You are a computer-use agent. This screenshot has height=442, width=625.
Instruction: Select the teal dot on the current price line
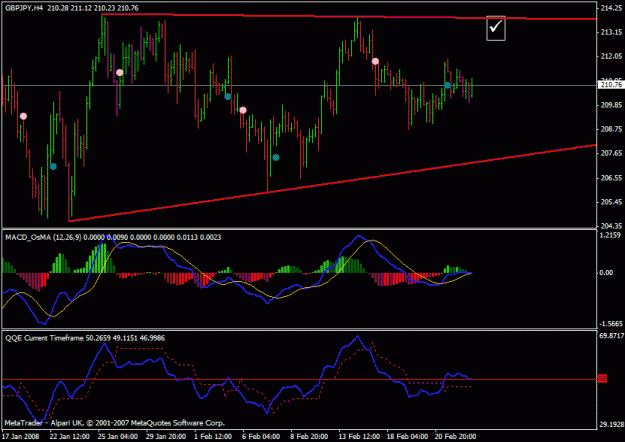[447, 85]
